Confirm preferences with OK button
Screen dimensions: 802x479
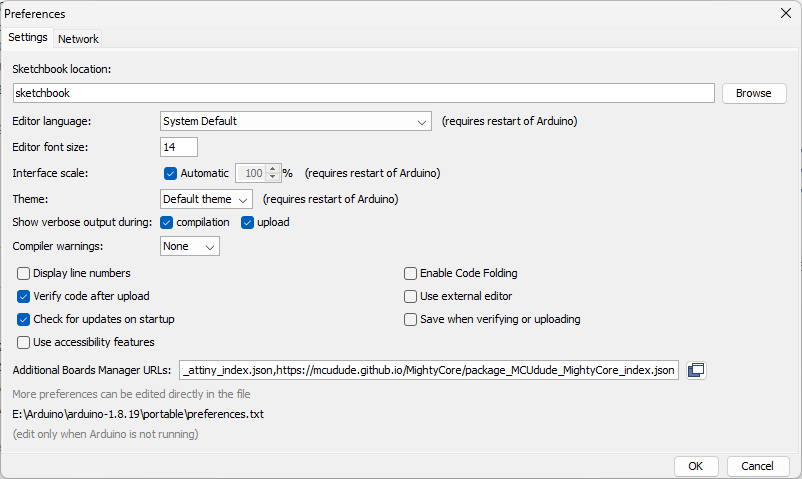click(x=696, y=466)
